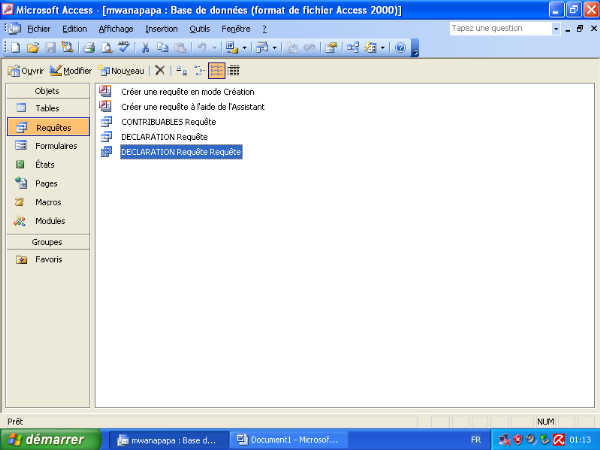Switch to Large Icons view
This screenshot has width=600, height=450.
[181, 70]
